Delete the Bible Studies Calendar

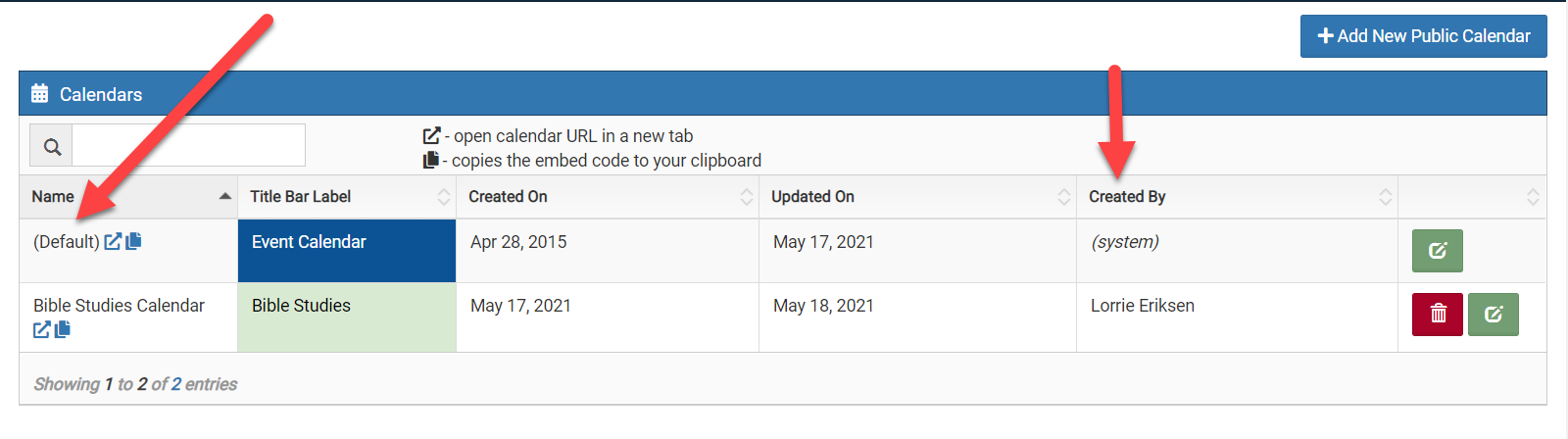click(1438, 315)
